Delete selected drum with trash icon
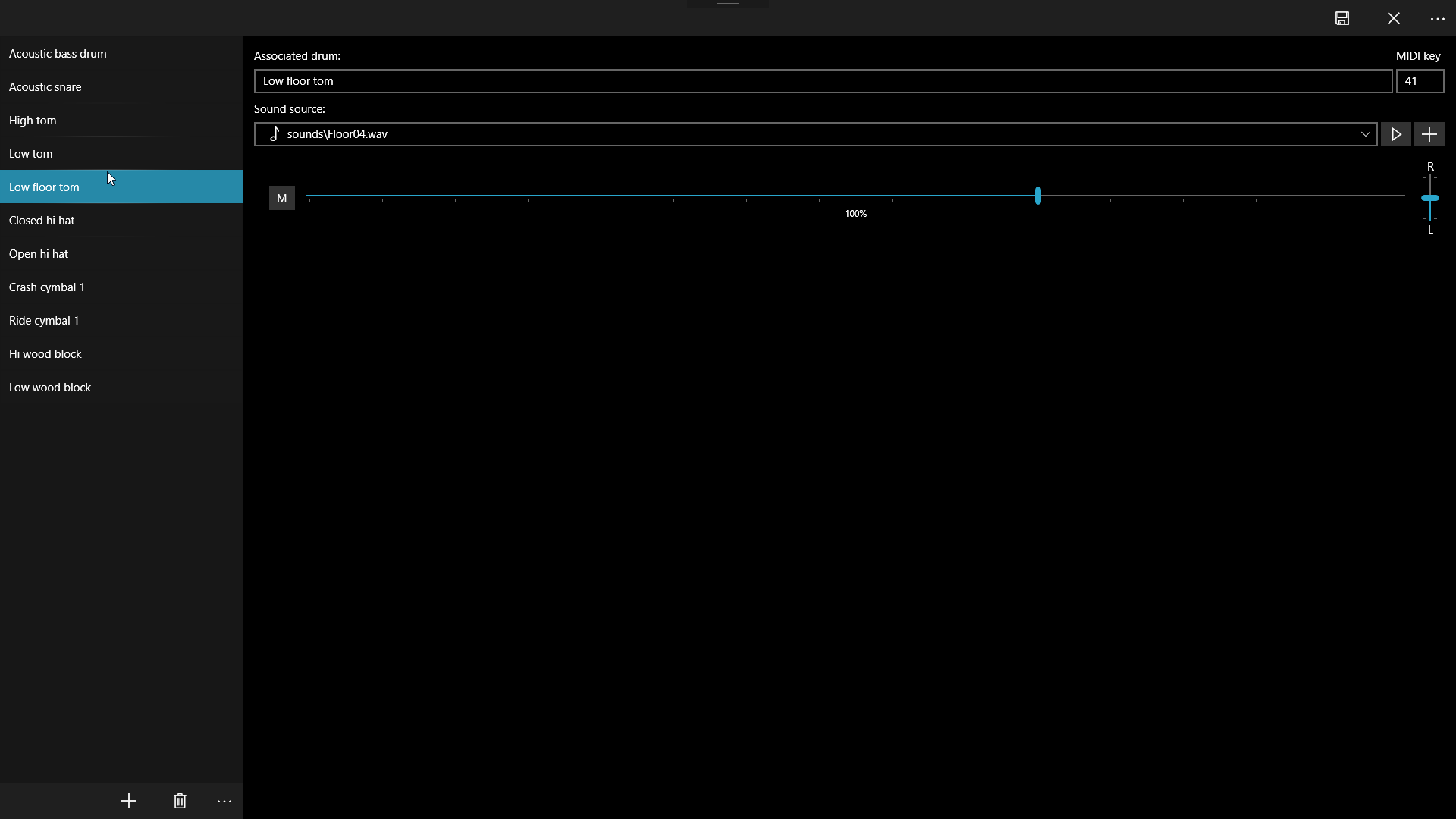The height and width of the screenshot is (819, 1456). point(180,801)
